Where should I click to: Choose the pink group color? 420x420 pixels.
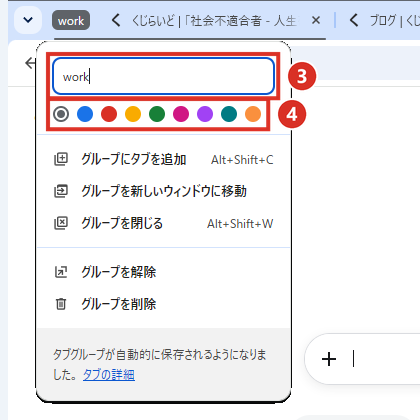pyautogui.click(x=181, y=114)
